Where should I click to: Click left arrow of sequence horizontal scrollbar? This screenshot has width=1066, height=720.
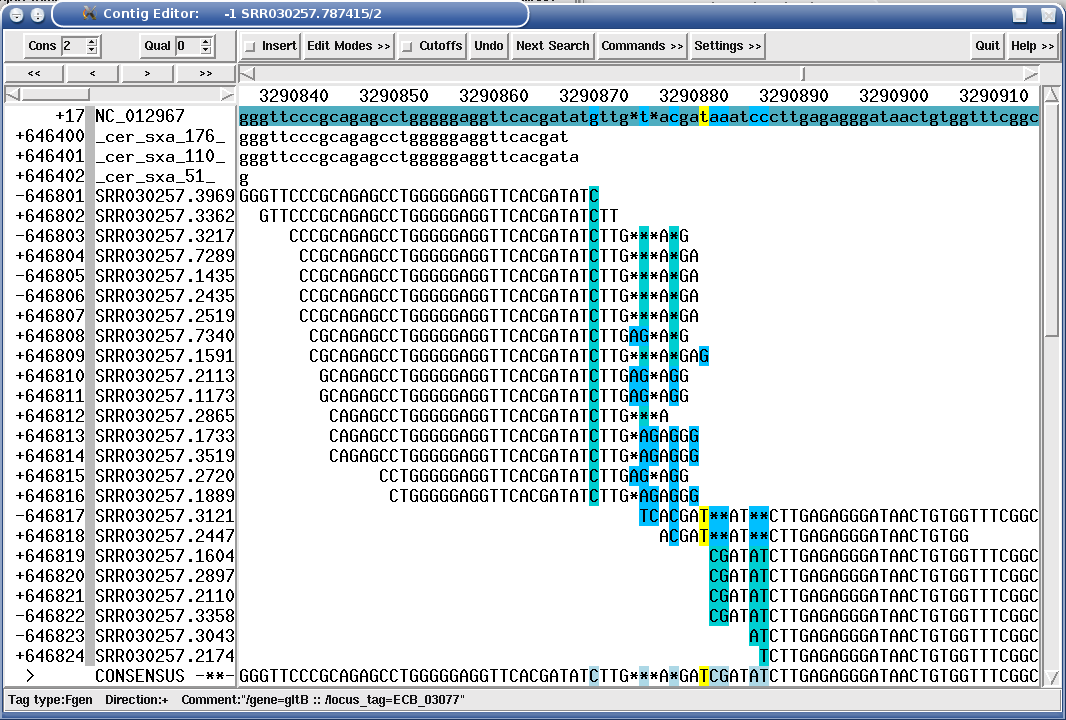tap(247, 73)
